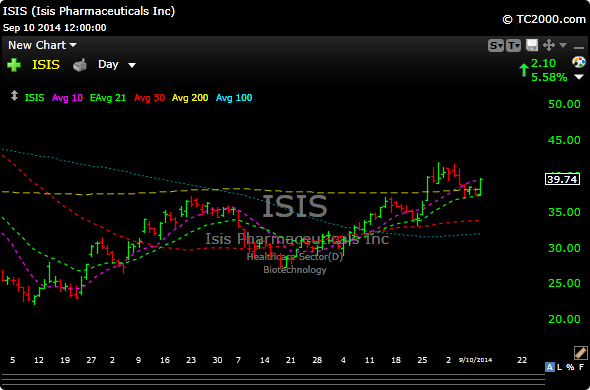Click the 4 date axis label
The width and height of the screenshot is (590, 390).
[x=343, y=360]
